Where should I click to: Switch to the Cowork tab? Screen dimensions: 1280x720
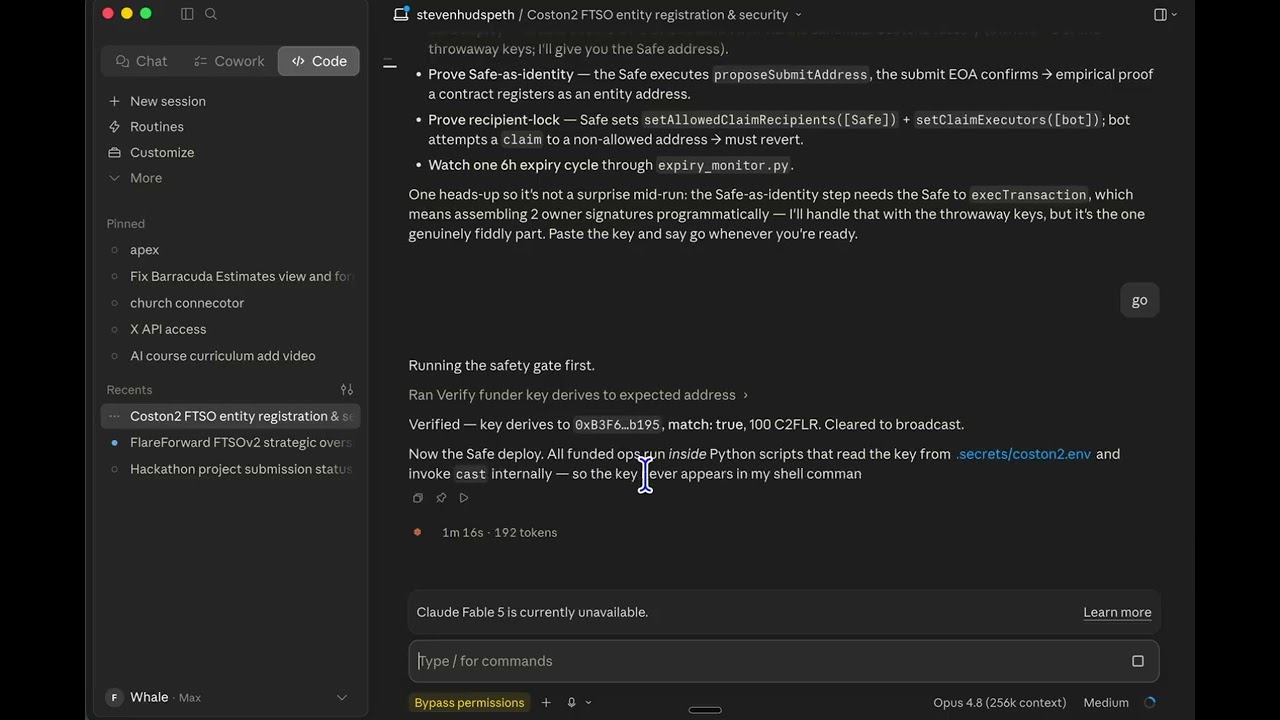(x=229, y=61)
